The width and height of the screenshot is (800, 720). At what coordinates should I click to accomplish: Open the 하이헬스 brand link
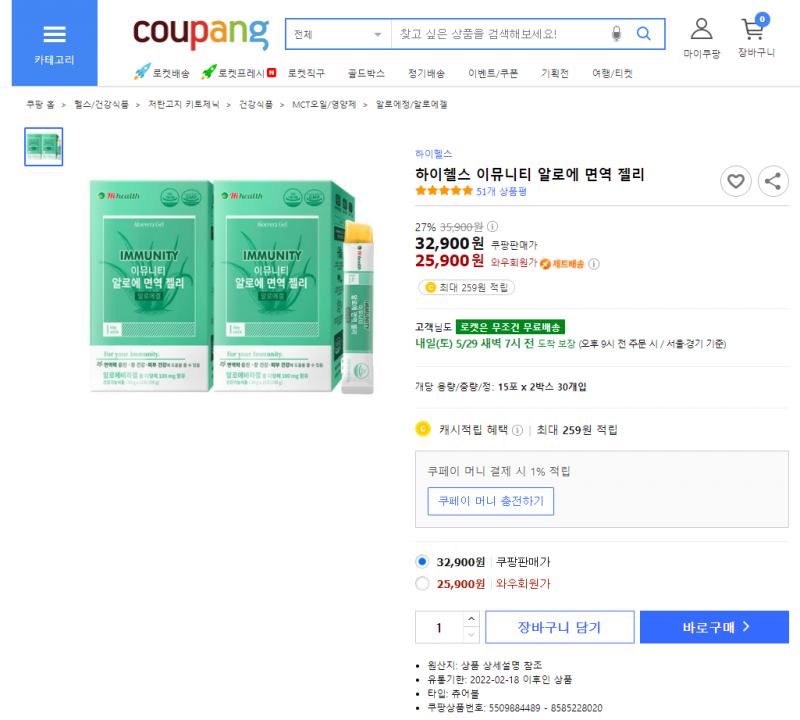pyautogui.click(x=434, y=154)
